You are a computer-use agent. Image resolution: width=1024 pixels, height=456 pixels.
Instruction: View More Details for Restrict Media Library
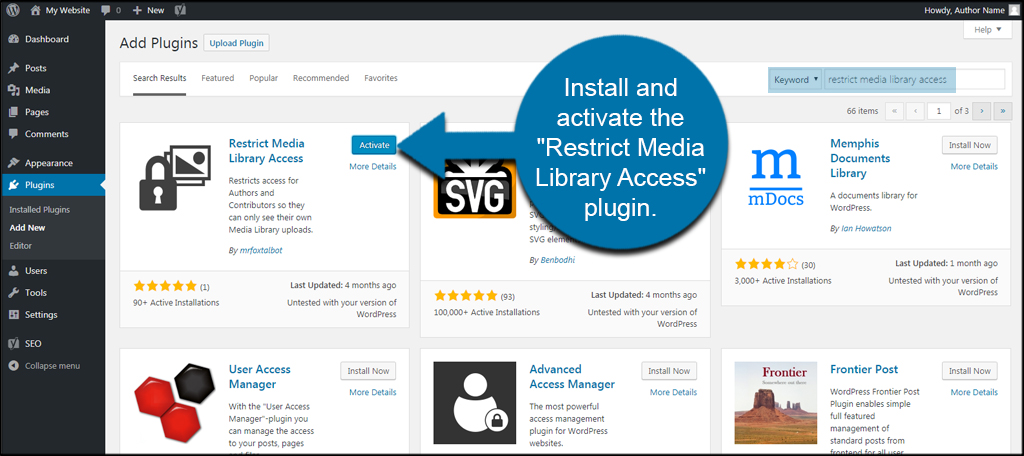tap(372, 167)
